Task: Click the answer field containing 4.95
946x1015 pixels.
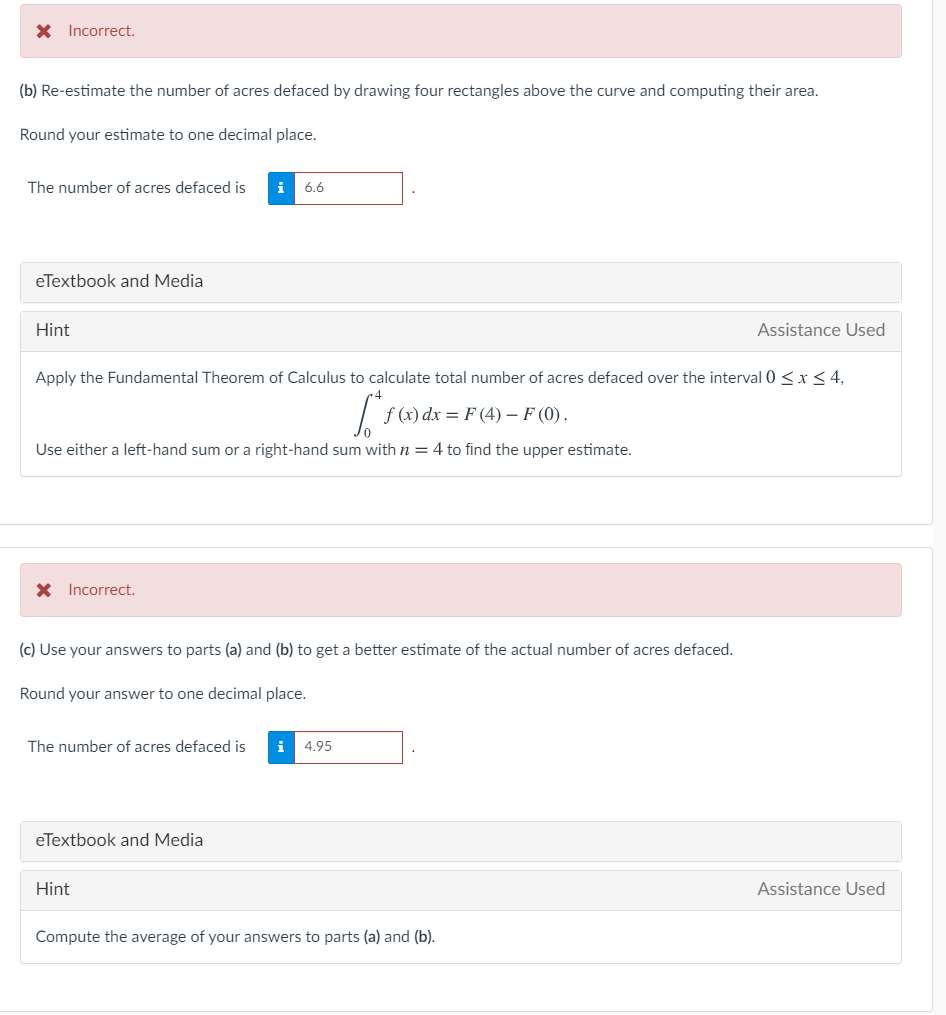Action: pyautogui.click(x=348, y=747)
